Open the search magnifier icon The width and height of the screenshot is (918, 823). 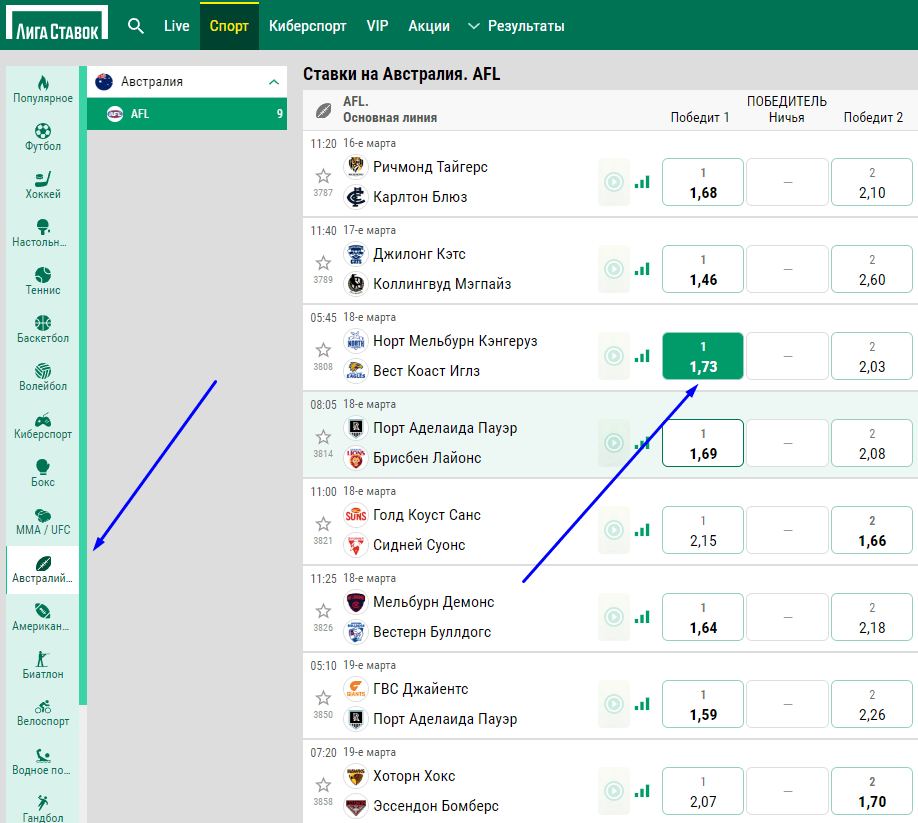click(135, 26)
